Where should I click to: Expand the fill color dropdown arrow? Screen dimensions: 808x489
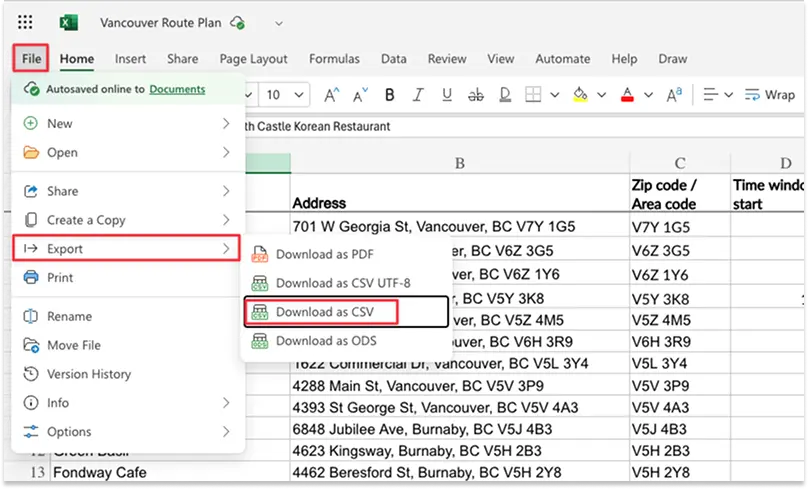[x=601, y=95]
